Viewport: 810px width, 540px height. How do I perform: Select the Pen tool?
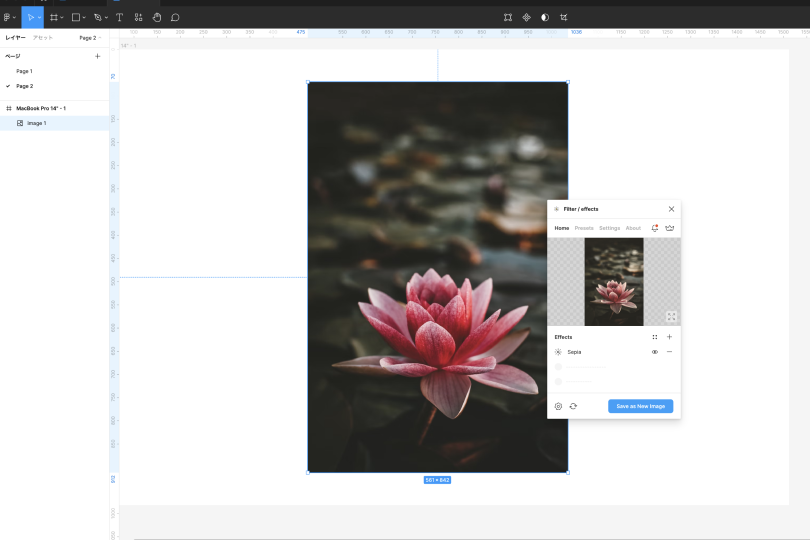click(98, 18)
